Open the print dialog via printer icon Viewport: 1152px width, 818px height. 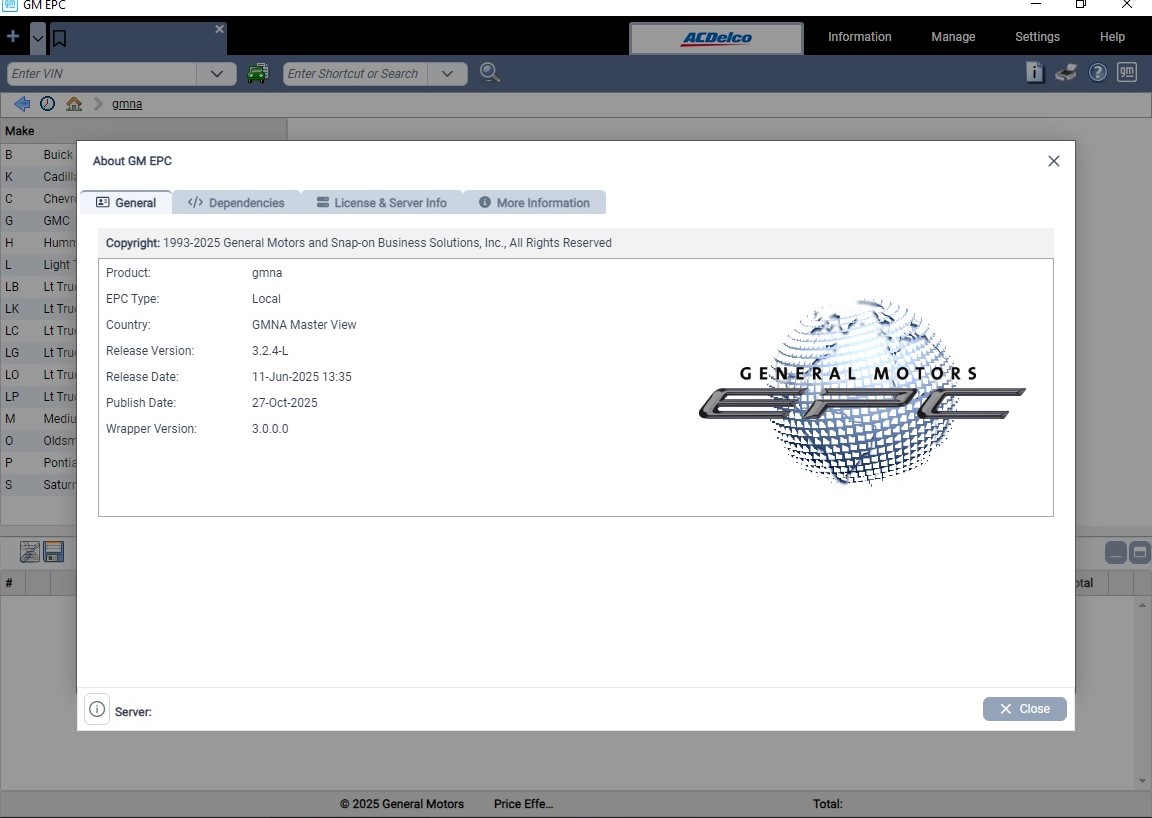[1063, 72]
